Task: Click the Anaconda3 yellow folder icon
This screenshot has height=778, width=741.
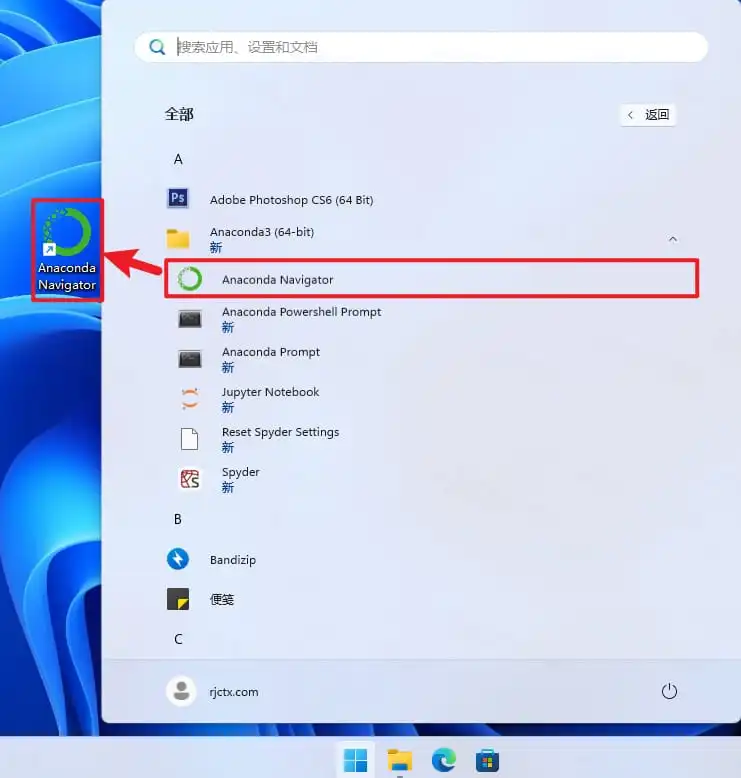Action: (x=178, y=239)
